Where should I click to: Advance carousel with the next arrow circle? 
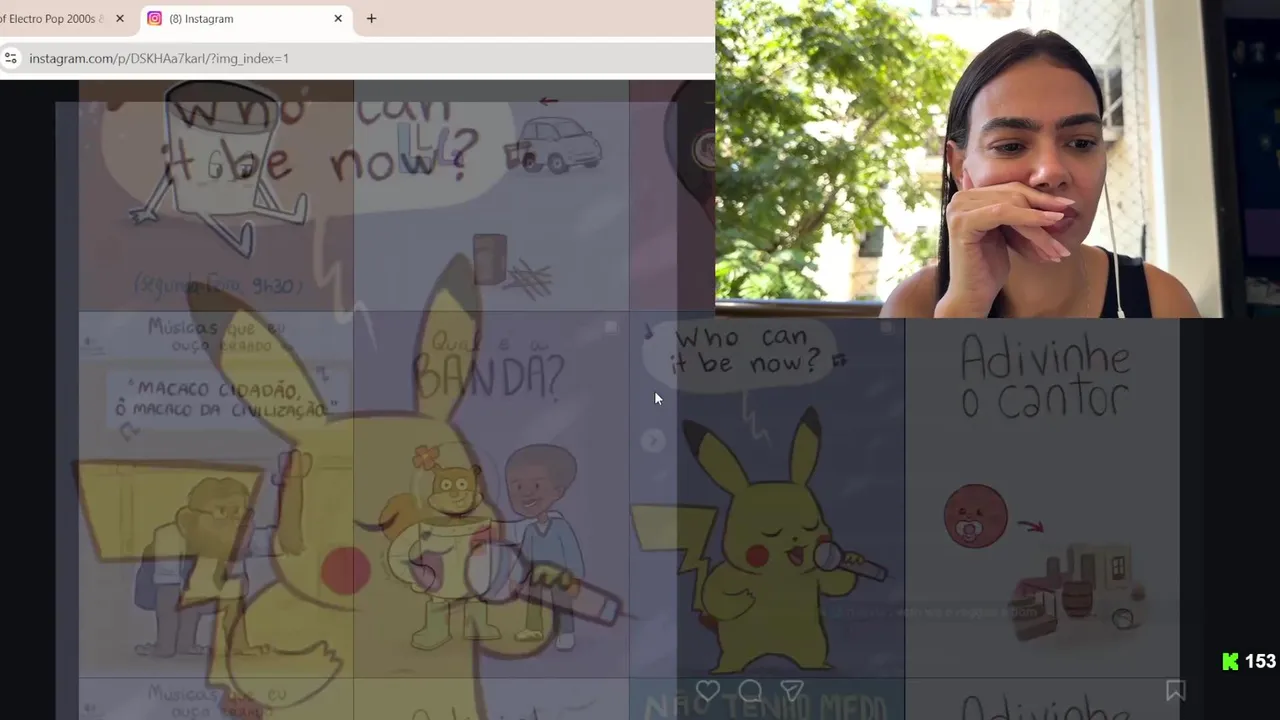(x=652, y=440)
